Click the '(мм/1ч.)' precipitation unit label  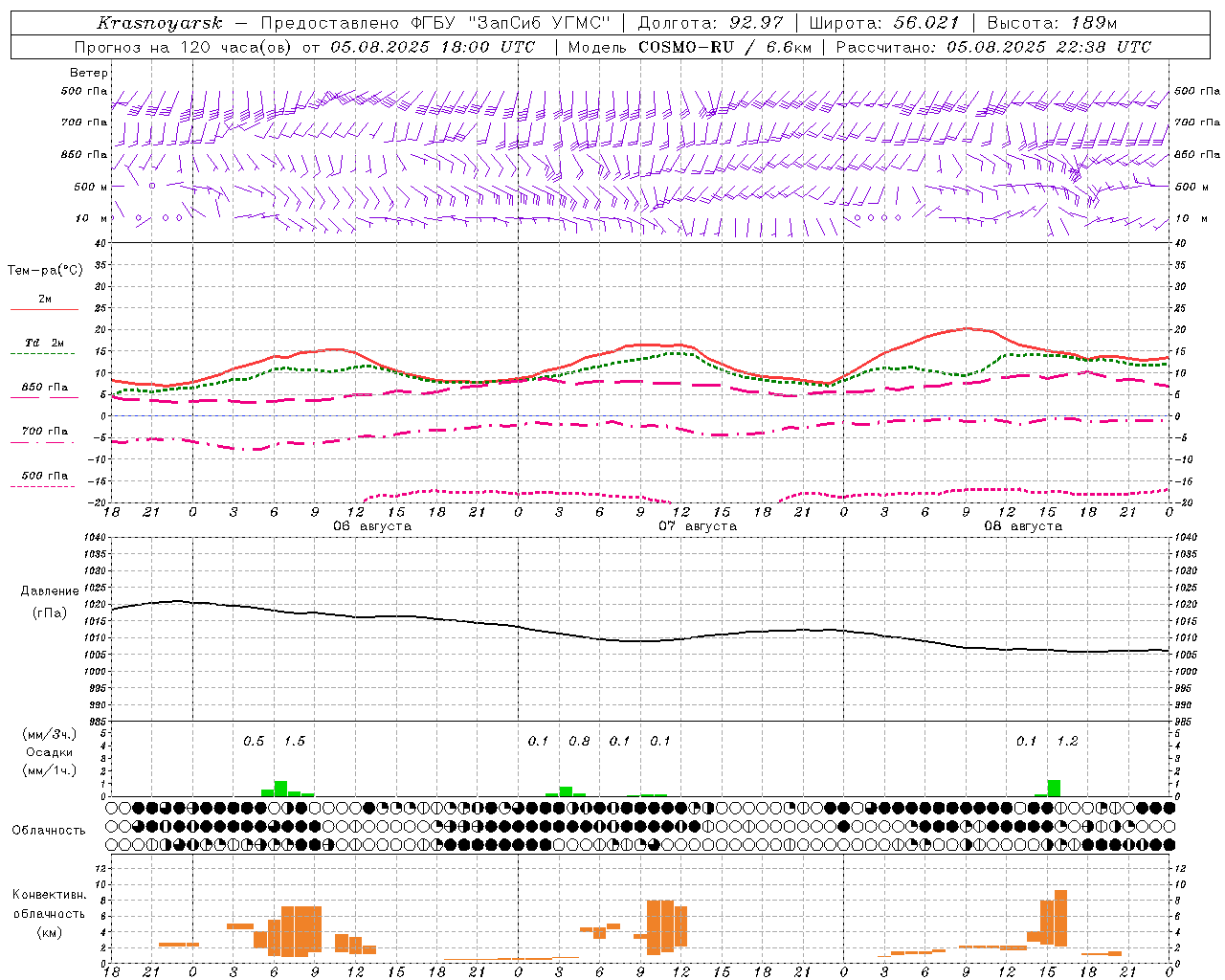coord(50,769)
